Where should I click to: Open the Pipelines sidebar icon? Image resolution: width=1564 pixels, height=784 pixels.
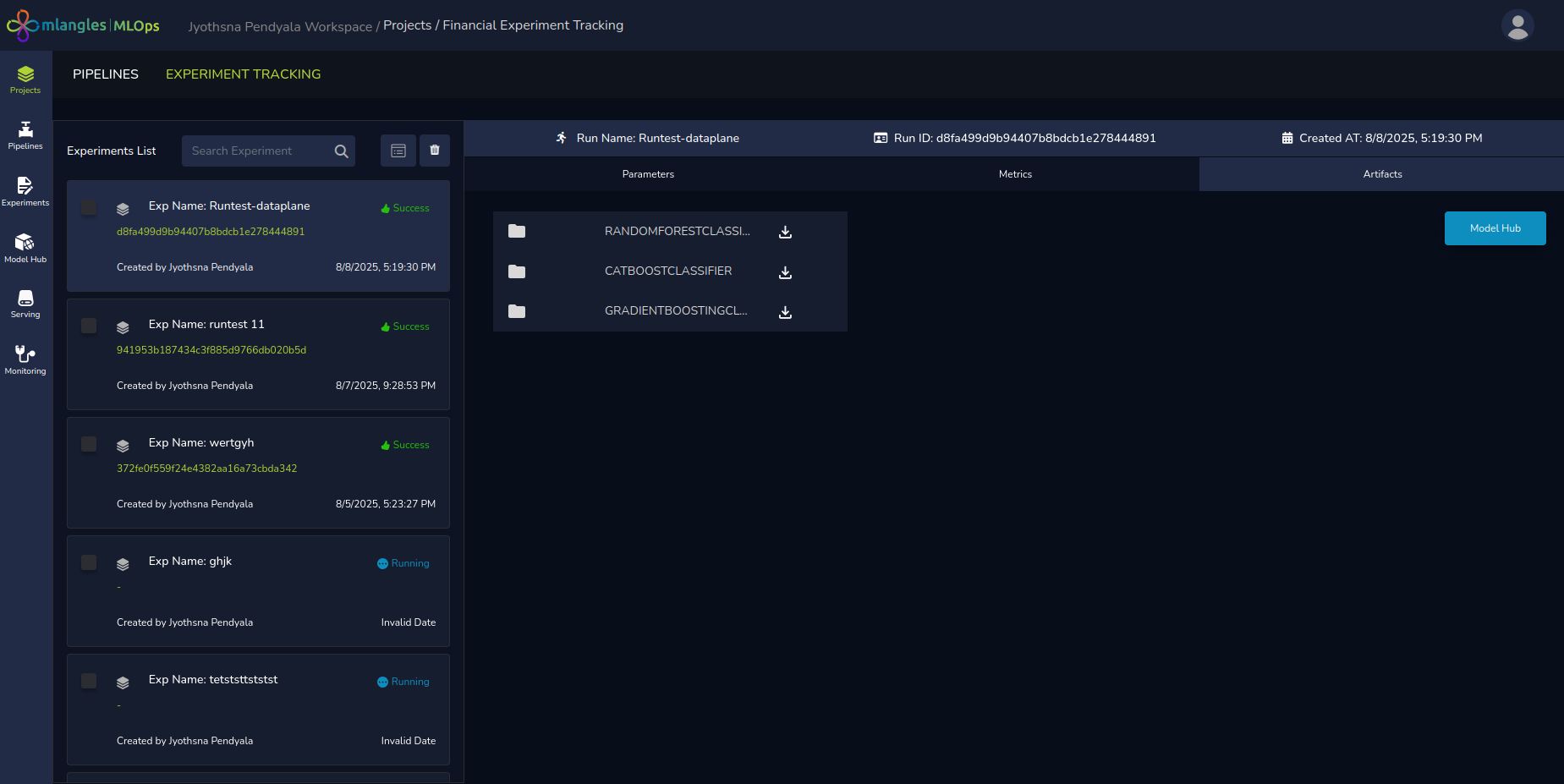pos(25,134)
